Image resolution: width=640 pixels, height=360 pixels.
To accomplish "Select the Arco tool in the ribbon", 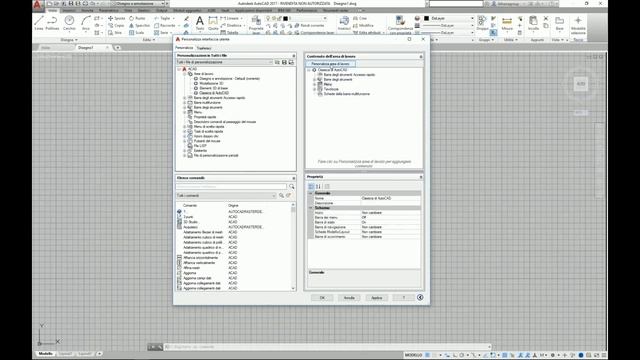I will tap(86, 23).
